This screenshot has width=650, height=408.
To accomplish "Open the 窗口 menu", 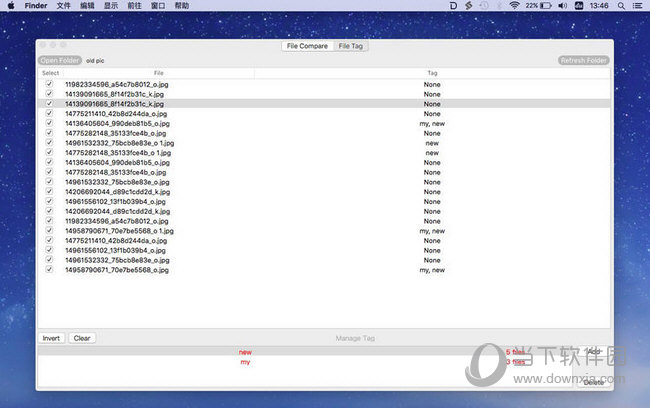I will click(158, 5).
